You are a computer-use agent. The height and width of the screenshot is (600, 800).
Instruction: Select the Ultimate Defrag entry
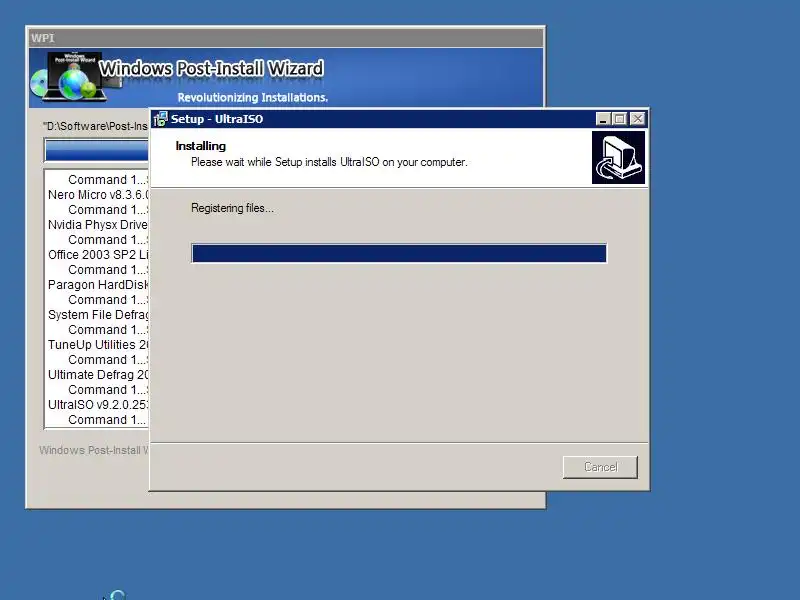[x=98, y=375]
